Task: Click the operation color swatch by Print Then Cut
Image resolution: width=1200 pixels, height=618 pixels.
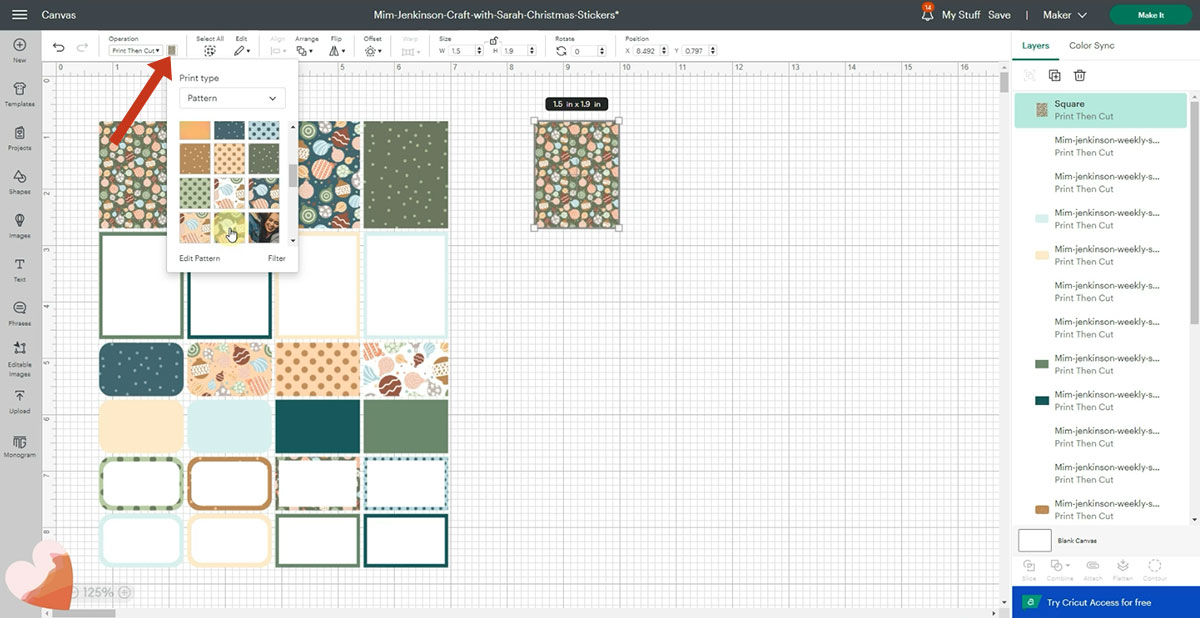Action: 172,50
